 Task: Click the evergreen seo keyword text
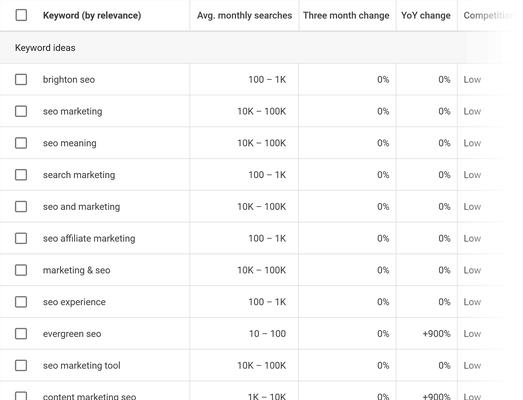pos(72,334)
